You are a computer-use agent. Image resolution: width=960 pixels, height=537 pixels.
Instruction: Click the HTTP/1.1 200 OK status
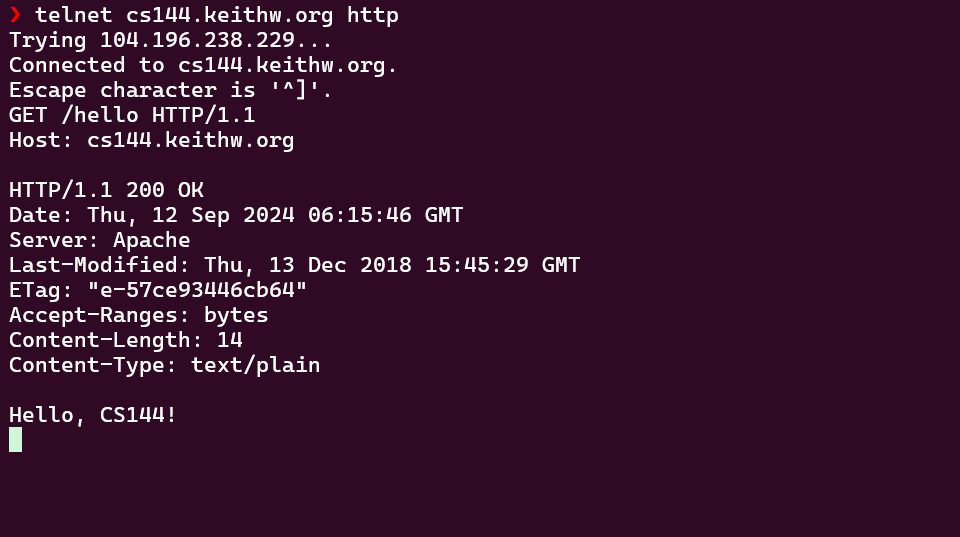107,190
